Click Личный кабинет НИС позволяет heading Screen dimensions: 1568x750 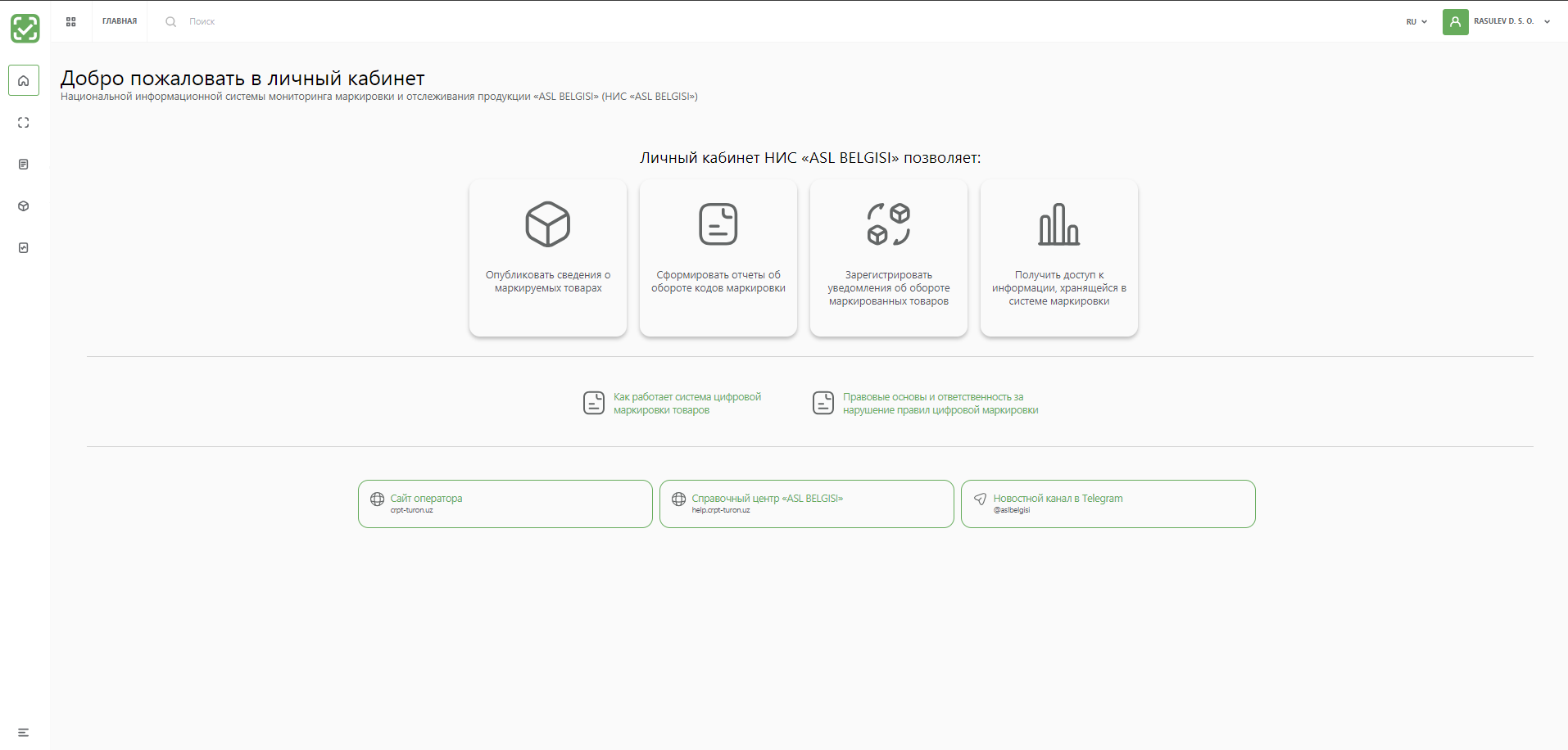(810, 158)
